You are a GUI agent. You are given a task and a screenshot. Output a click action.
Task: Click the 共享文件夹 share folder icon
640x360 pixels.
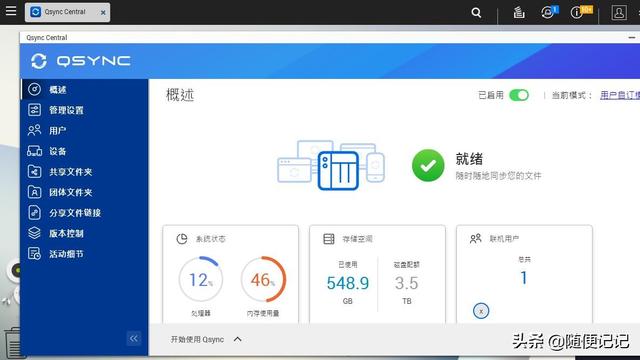34,171
